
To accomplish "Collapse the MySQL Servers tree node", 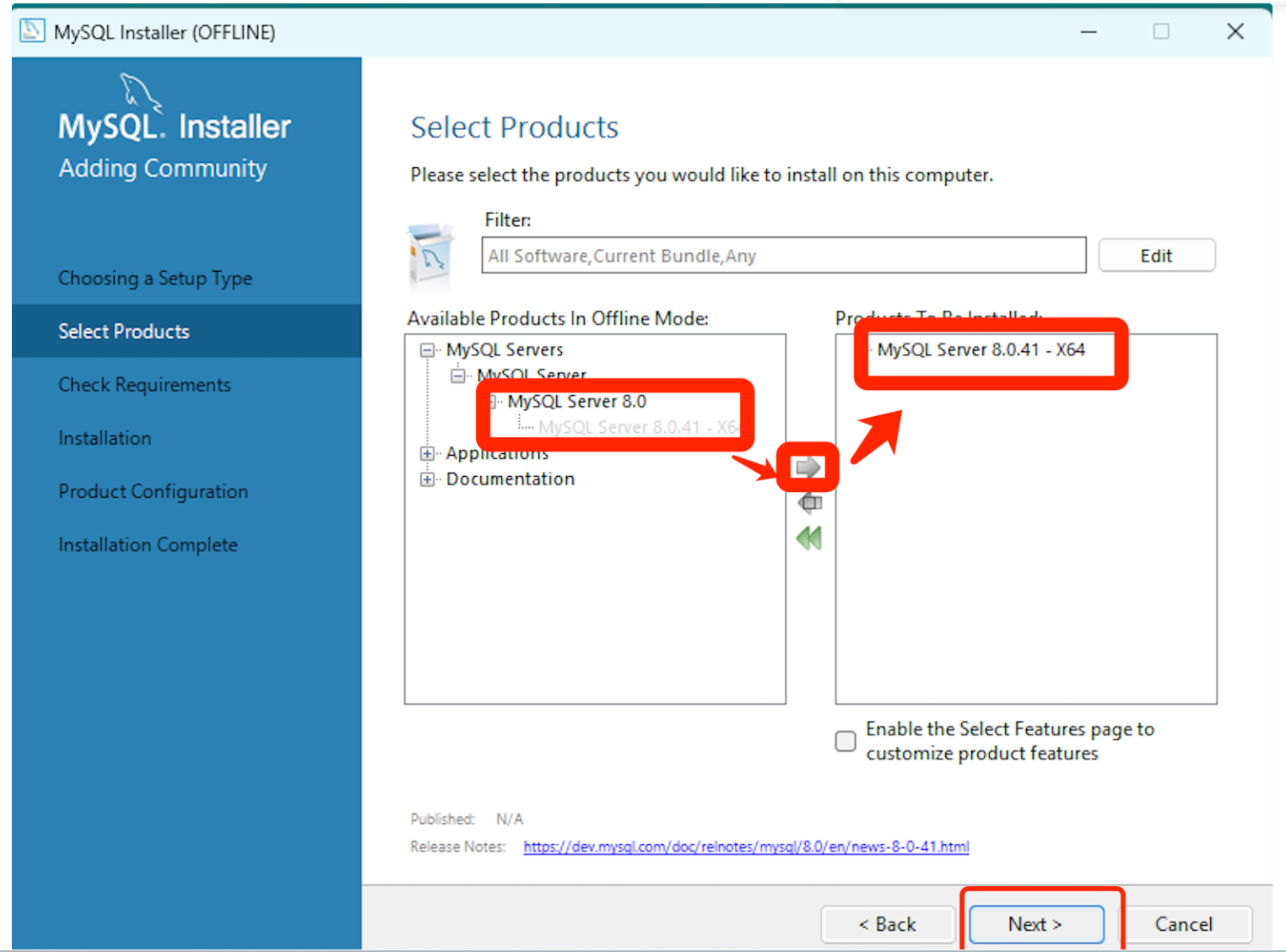I will (x=427, y=349).
